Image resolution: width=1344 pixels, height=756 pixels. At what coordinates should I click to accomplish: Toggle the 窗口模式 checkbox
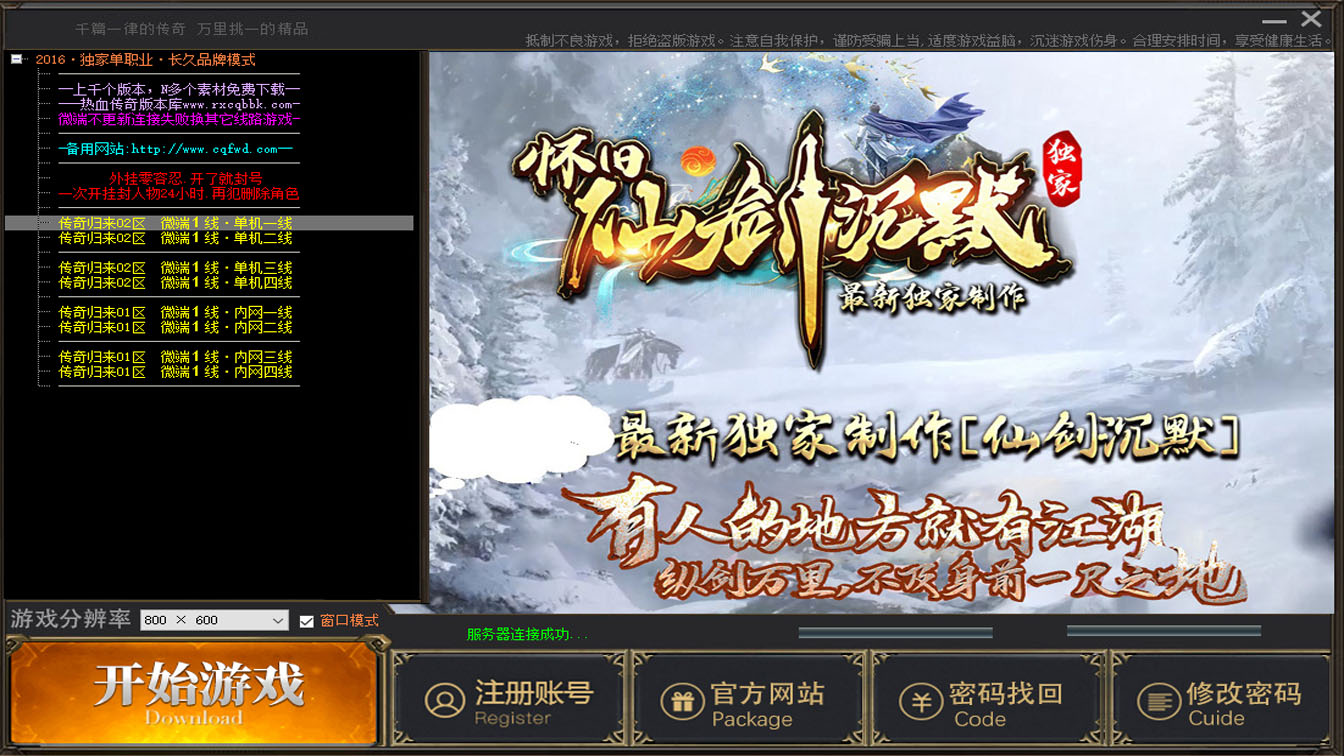point(307,621)
